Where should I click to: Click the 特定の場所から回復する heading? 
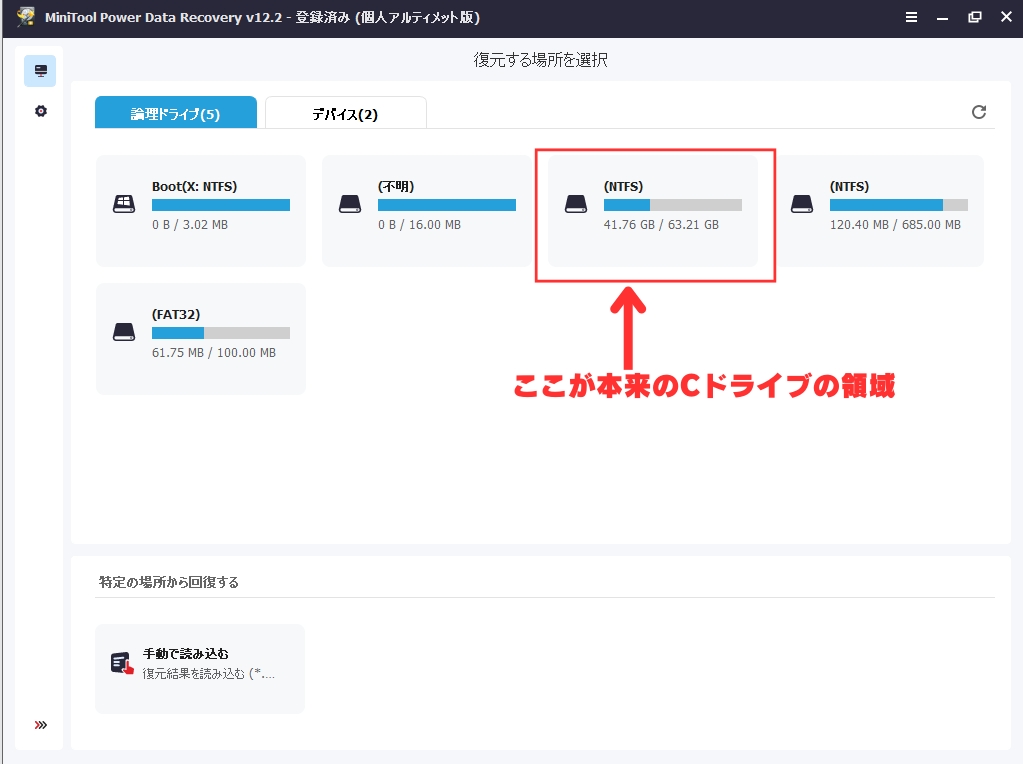pos(169,582)
